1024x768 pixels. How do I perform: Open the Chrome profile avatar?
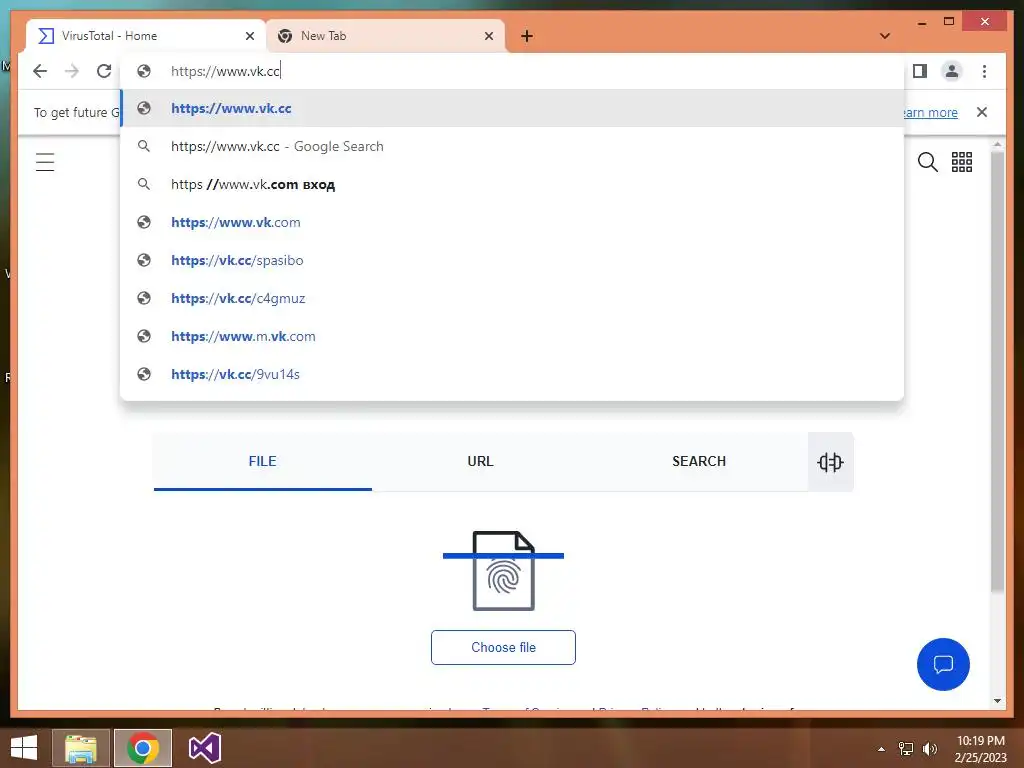952,71
